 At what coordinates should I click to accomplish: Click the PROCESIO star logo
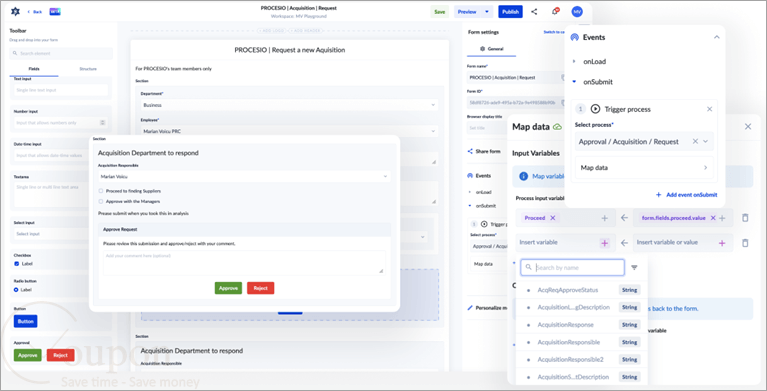pos(16,11)
